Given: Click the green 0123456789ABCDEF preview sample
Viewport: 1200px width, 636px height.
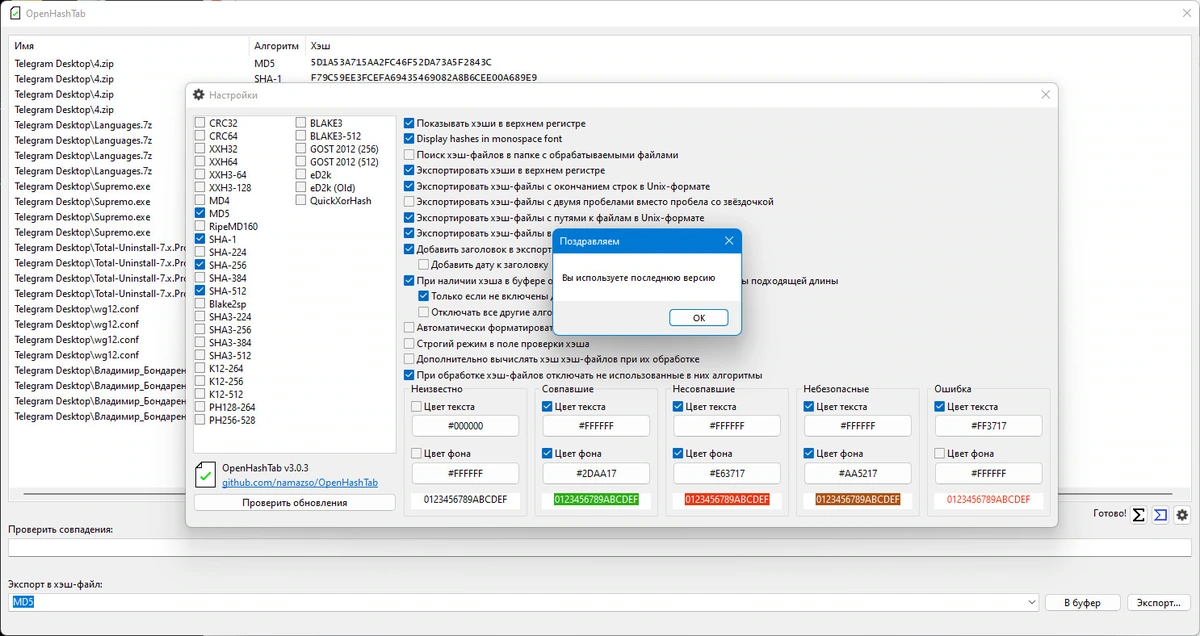Looking at the screenshot, I should coord(596,499).
